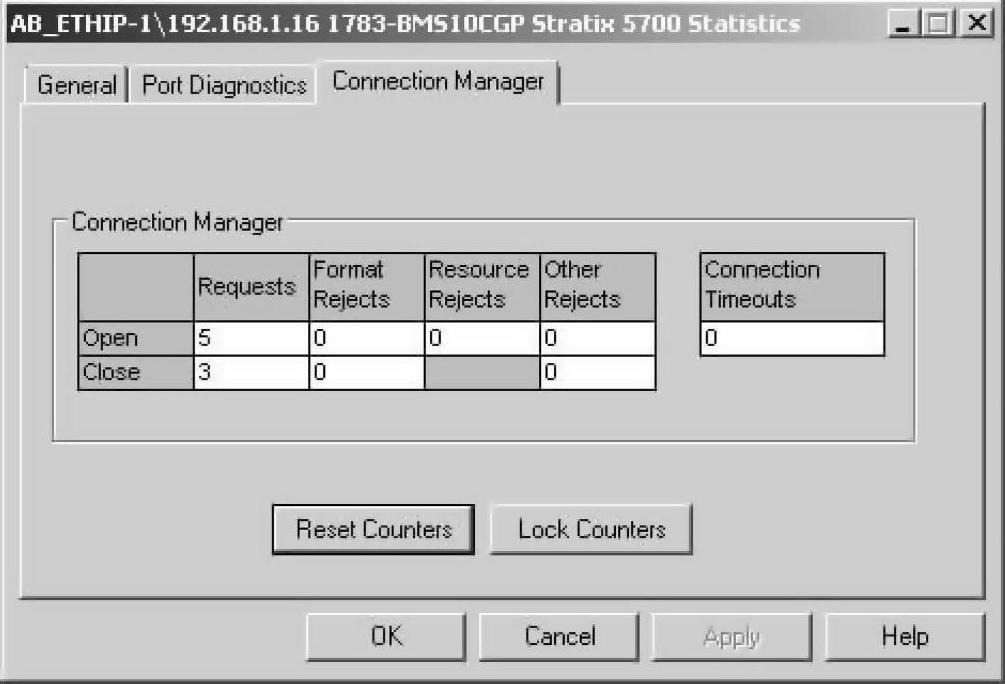Minimize the Stratix 5700 Statistics window
Screen dimensions: 1005x684
[x=902, y=24]
